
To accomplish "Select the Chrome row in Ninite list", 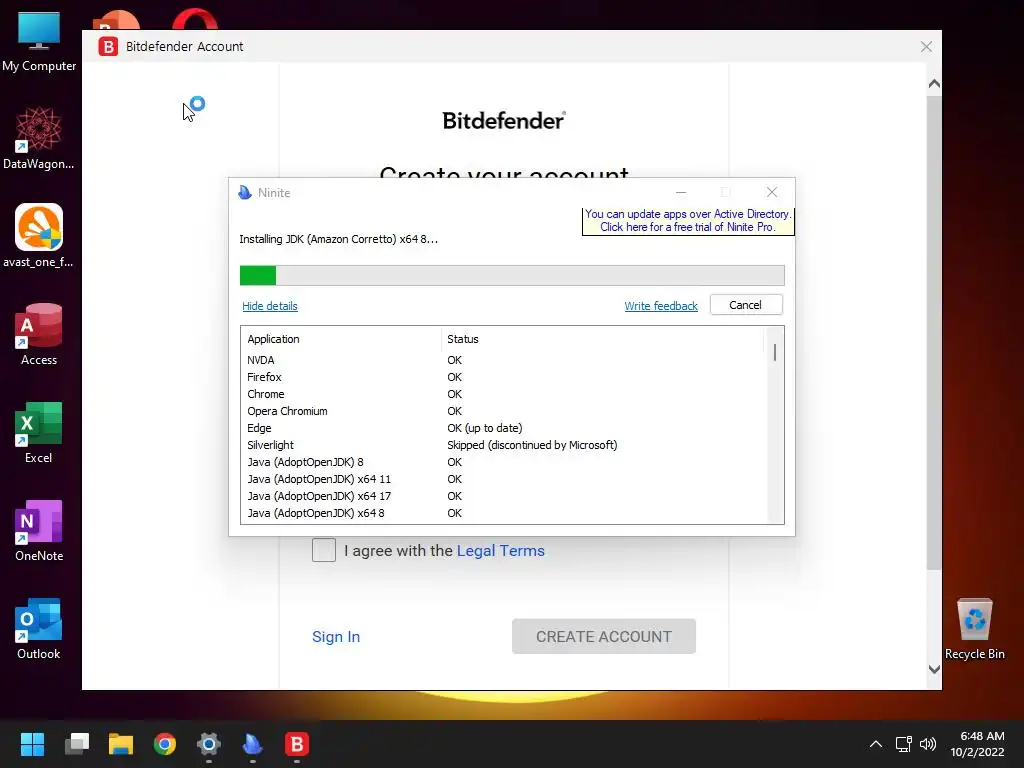I will point(502,394).
